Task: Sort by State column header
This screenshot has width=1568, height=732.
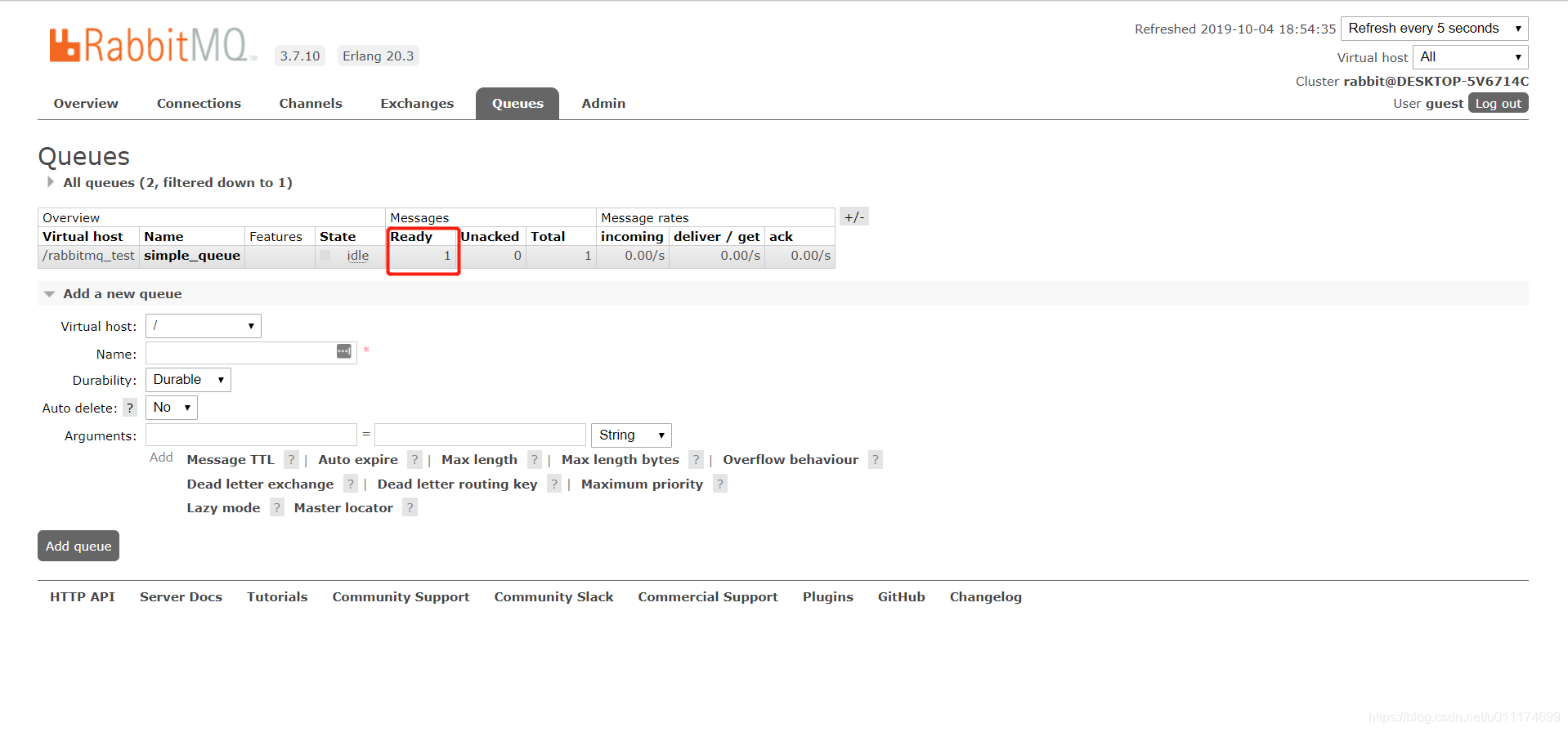Action: coord(338,236)
